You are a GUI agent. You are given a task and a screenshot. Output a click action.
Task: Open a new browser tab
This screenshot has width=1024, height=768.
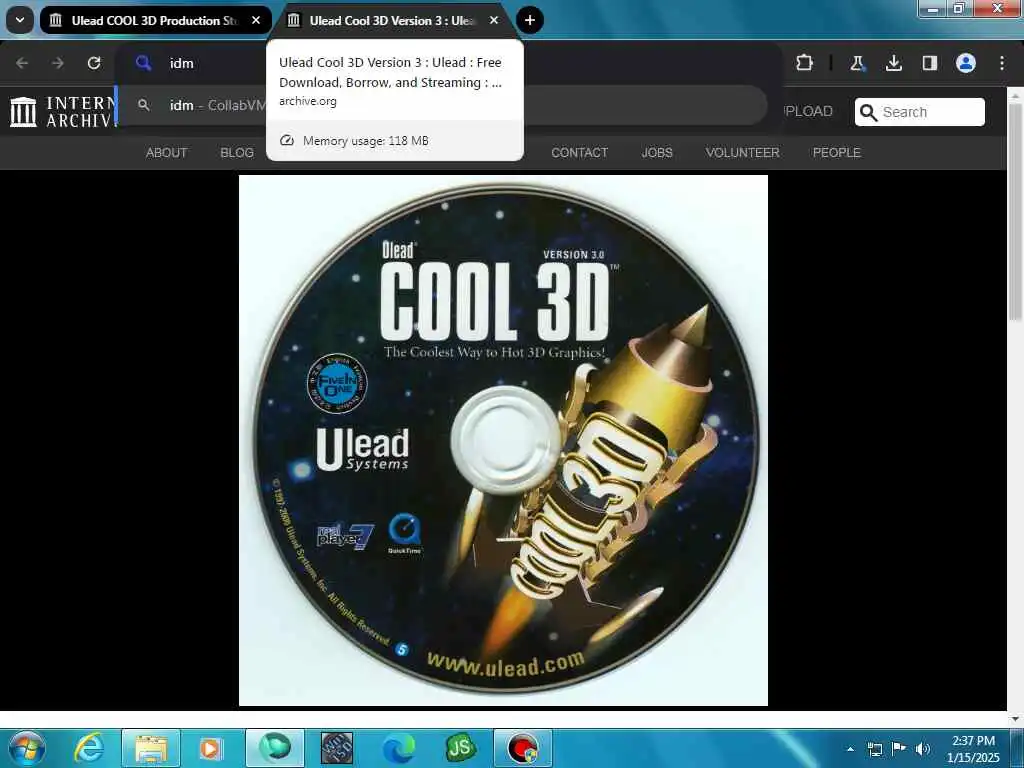[x=530, y=20]
